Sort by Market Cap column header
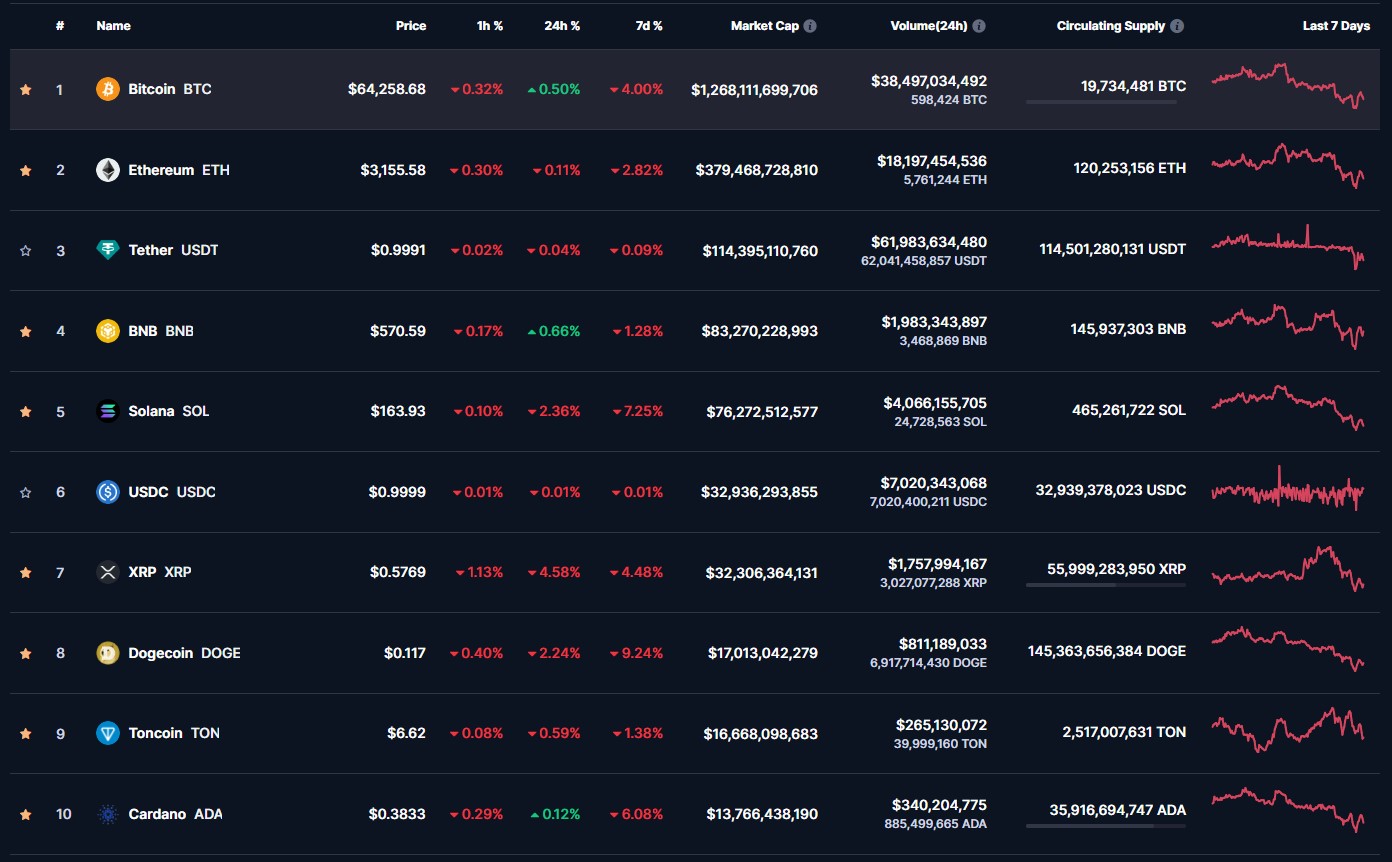The image size is (1392, 862). click(x=765, y=26)
